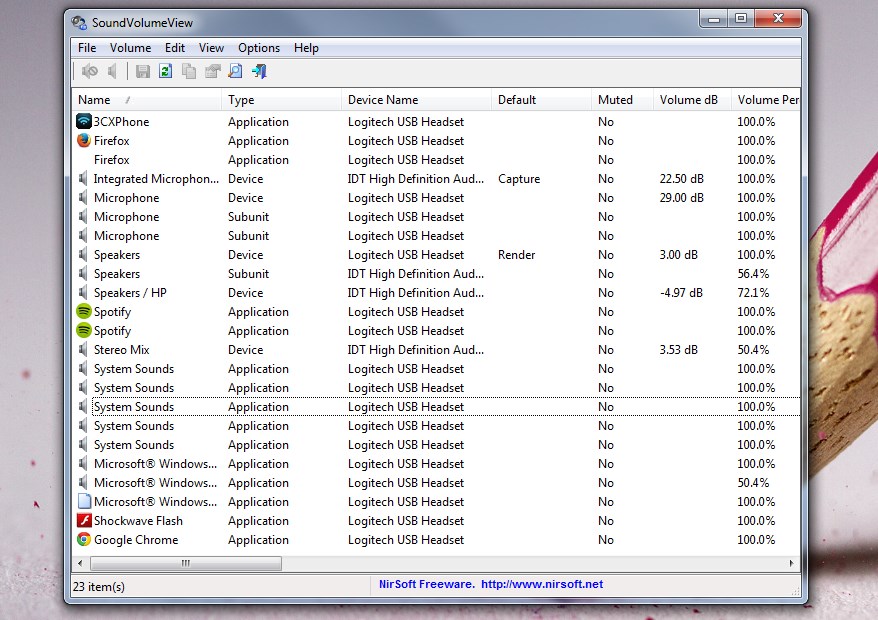The width and height of the screenshot is (878, 620).
Task: Sort by the Muted column header
Action: click(x=622, y=100)
